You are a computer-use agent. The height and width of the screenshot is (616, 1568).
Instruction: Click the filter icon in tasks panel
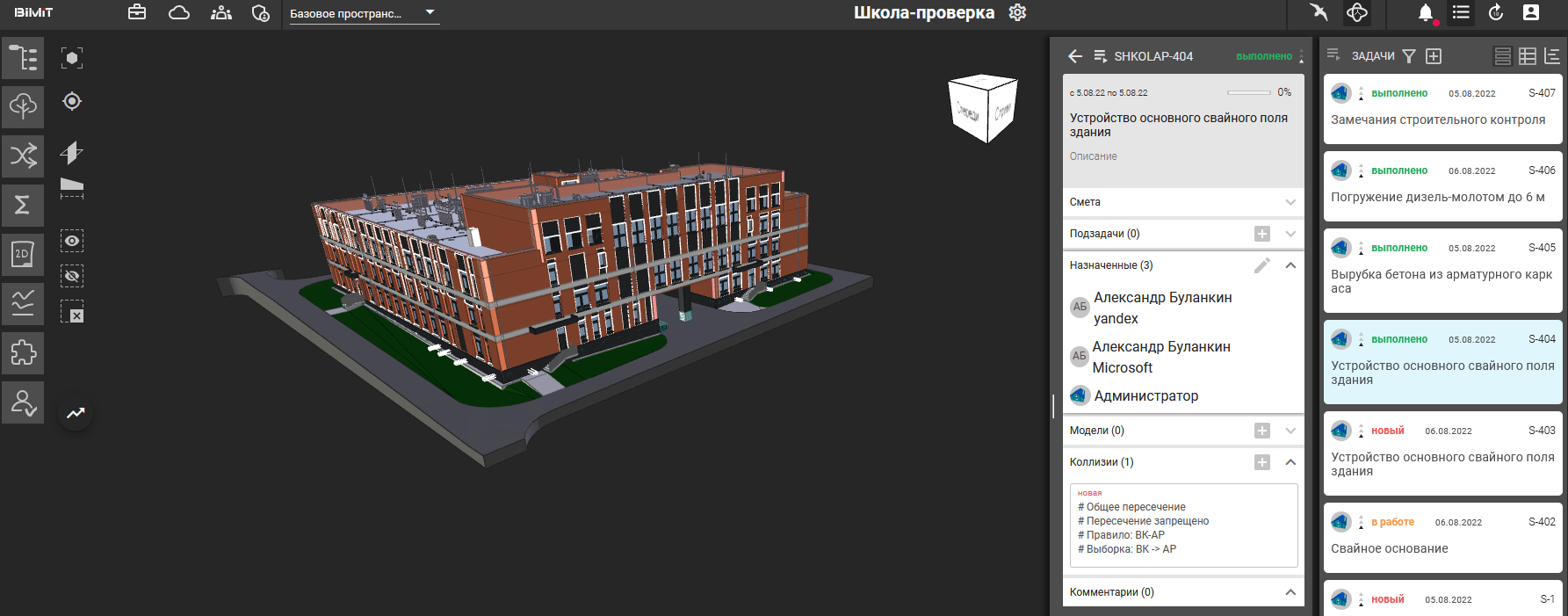(x=1409, y=56)
